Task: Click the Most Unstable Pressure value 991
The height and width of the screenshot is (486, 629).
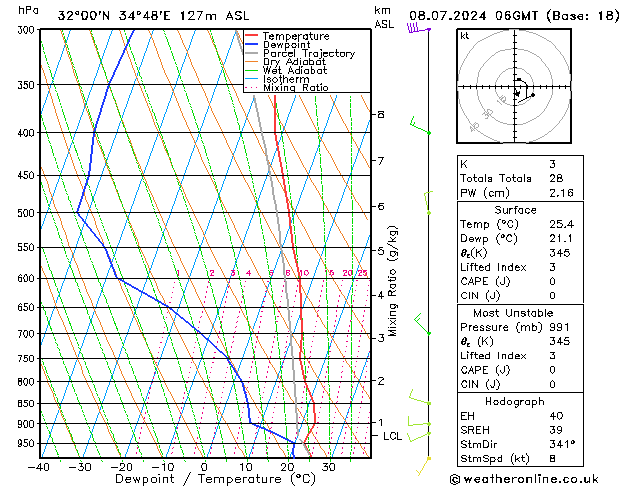Action: click(559, 327)
